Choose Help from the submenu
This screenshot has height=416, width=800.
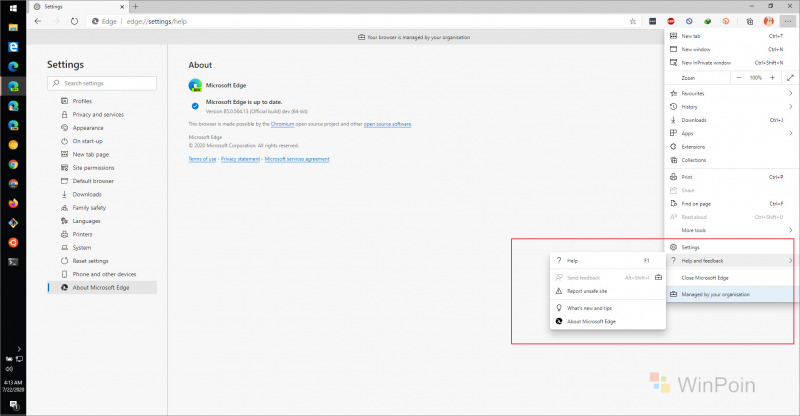coord(608,260)
